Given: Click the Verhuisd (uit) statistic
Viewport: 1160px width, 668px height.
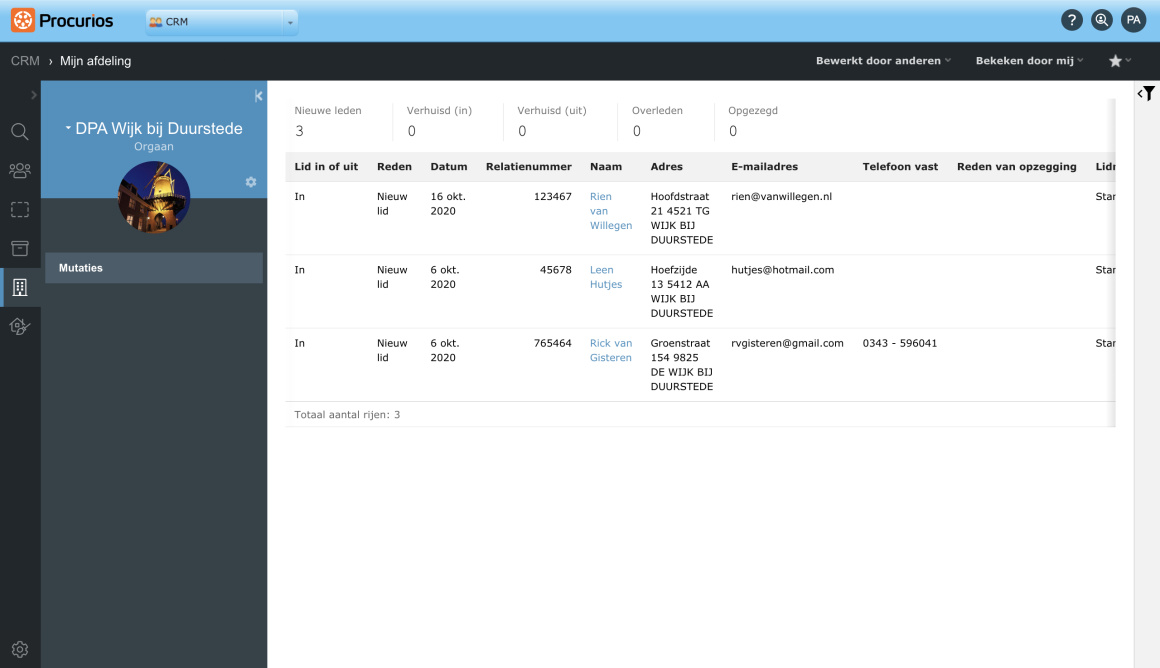Looking at the screenshot, I should coord(552,121).
